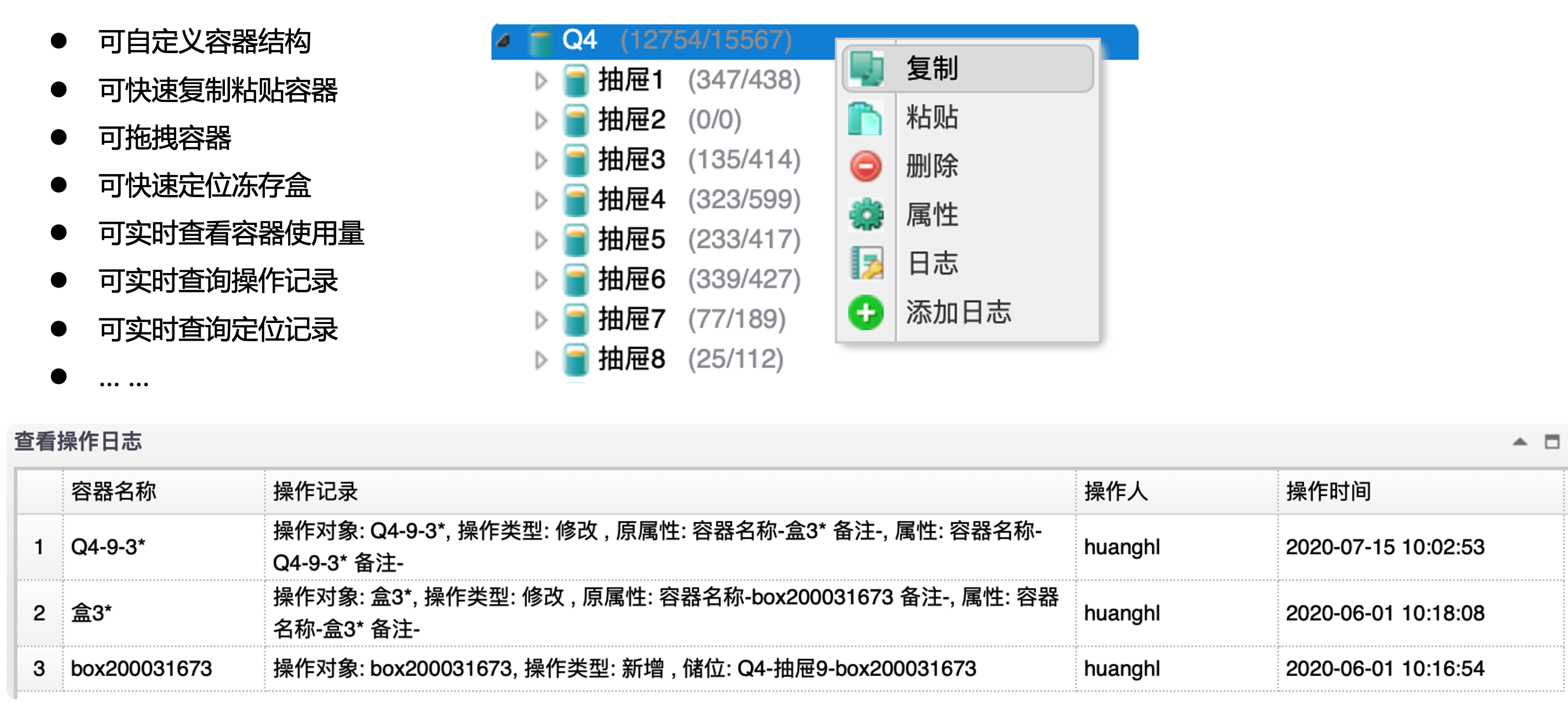This screenshot has width=1568, height=709.
Task: Click the 抽屉2 container icon
Action: 575,120
